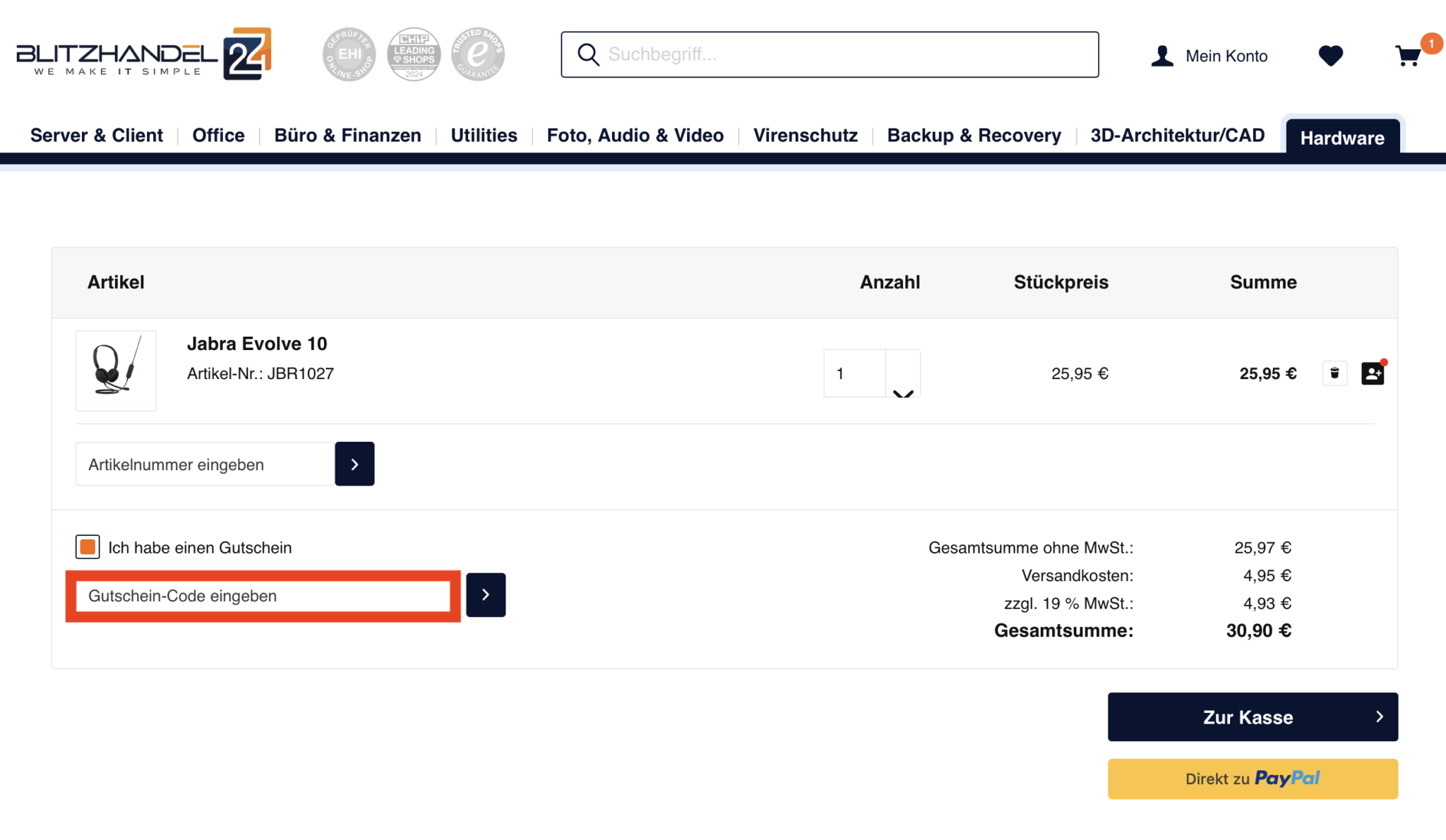Click the add-contact icon beside trash
The width and height of the screenshot is (1446, 840).
click(1373, 373)
